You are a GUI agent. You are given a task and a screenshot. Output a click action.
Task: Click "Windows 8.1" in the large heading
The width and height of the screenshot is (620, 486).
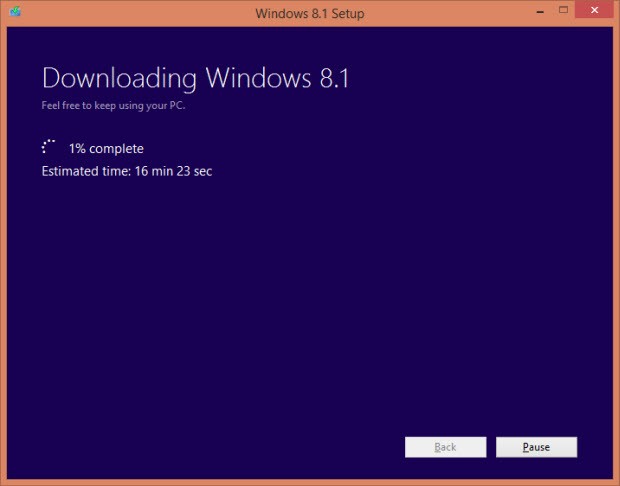[277, 78]
